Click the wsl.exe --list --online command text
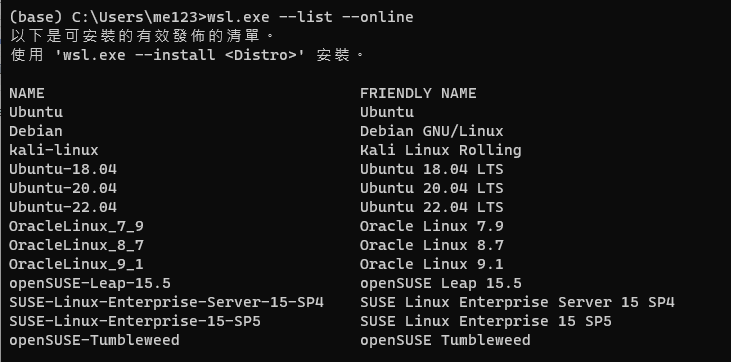Image resolution: width=731 pixels, height=362 pixels. 310,17
